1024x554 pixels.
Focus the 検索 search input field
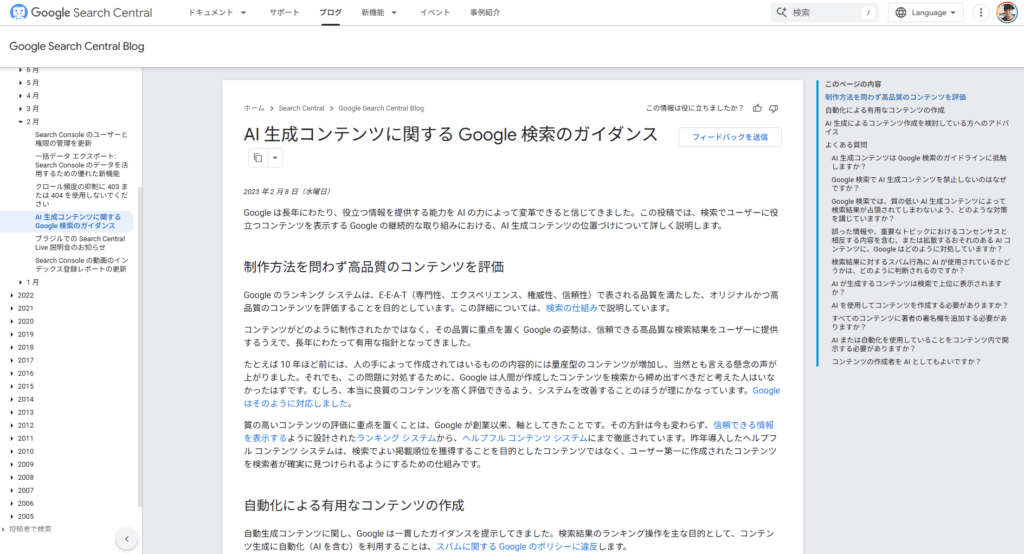tap(826, 12)
